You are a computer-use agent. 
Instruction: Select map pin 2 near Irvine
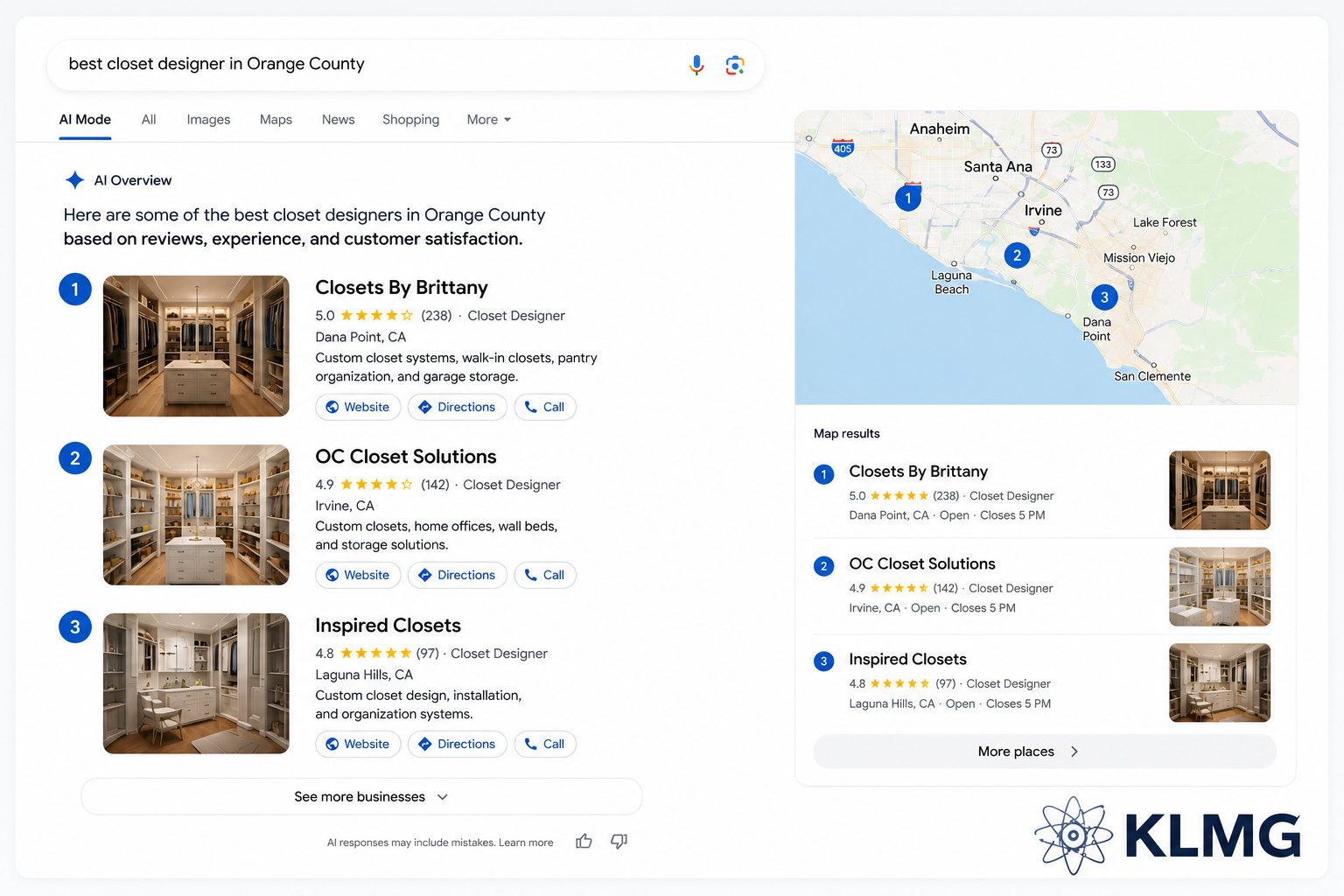point(1017,255)
